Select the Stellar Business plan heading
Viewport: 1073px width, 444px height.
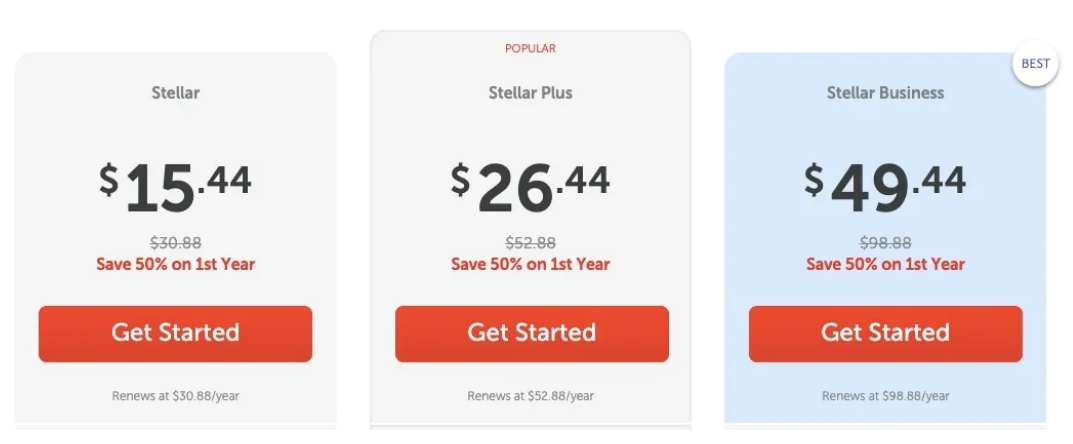coord(885,93)
